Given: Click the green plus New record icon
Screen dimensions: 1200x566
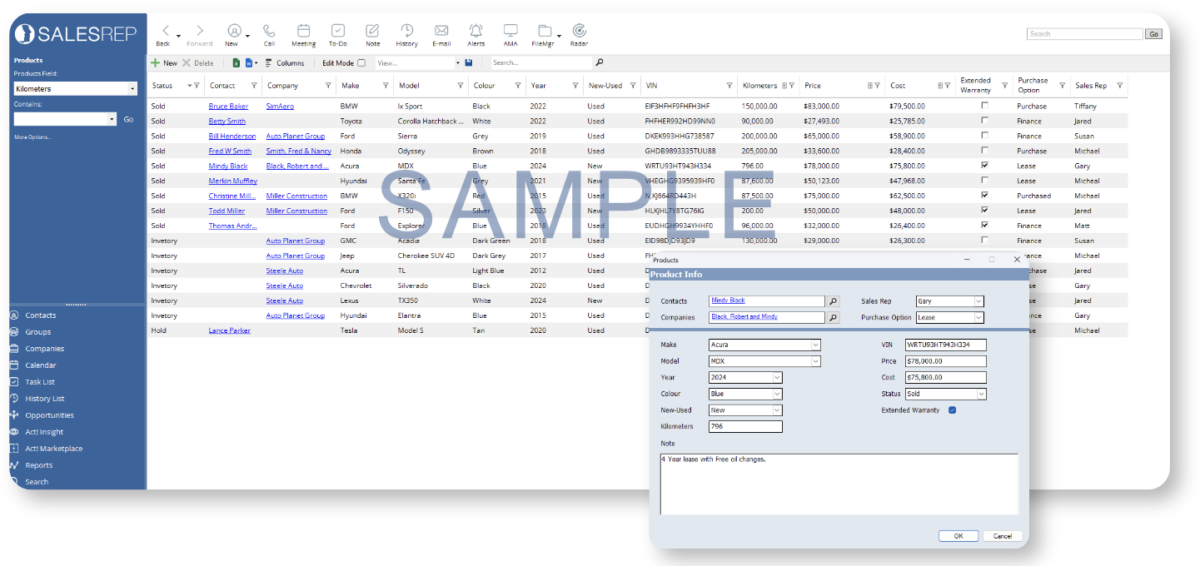Looking at the screenshot, I should [x=155, y=62].
